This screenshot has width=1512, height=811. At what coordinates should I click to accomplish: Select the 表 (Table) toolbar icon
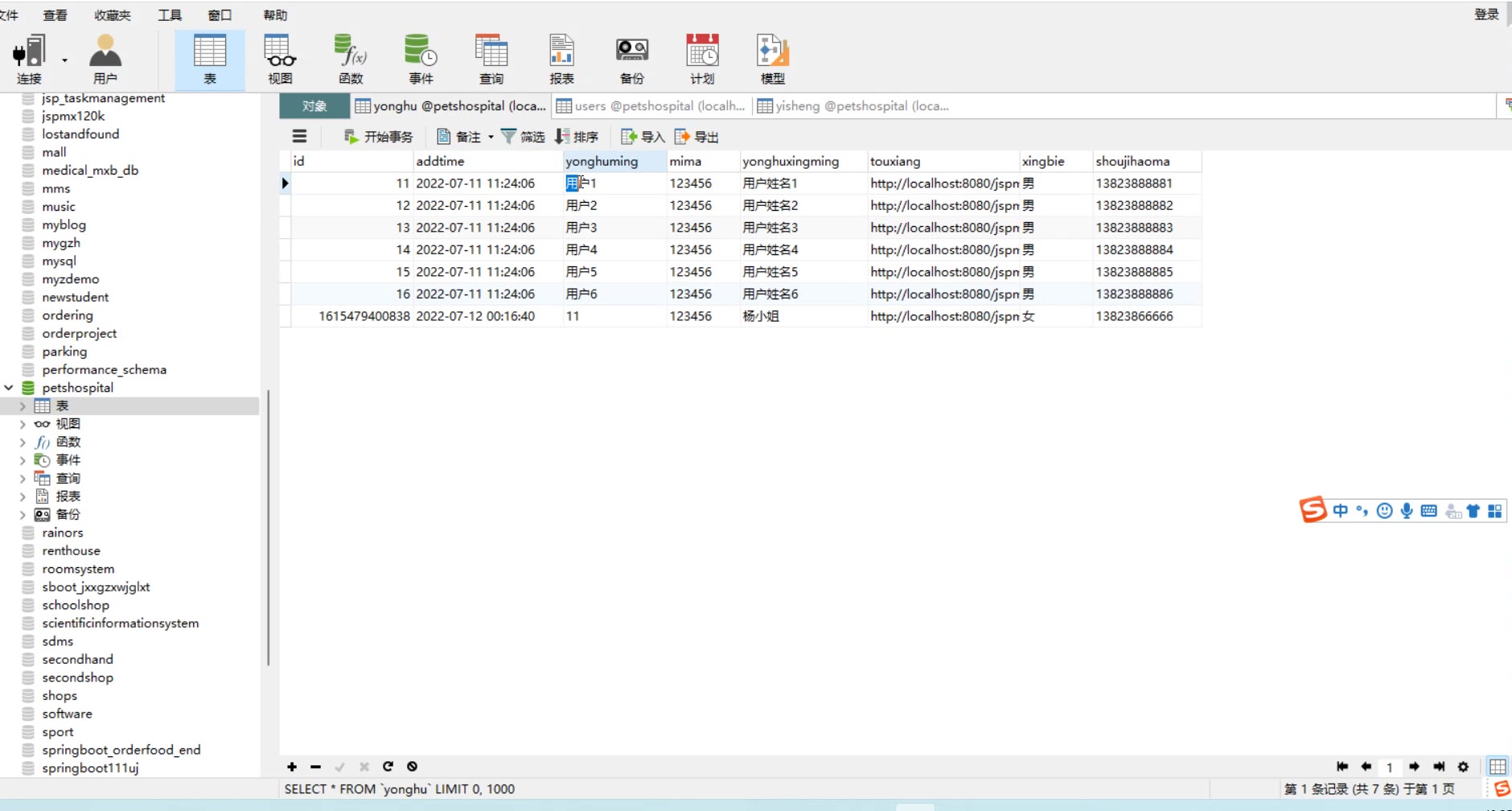click(x=210, y=60)
